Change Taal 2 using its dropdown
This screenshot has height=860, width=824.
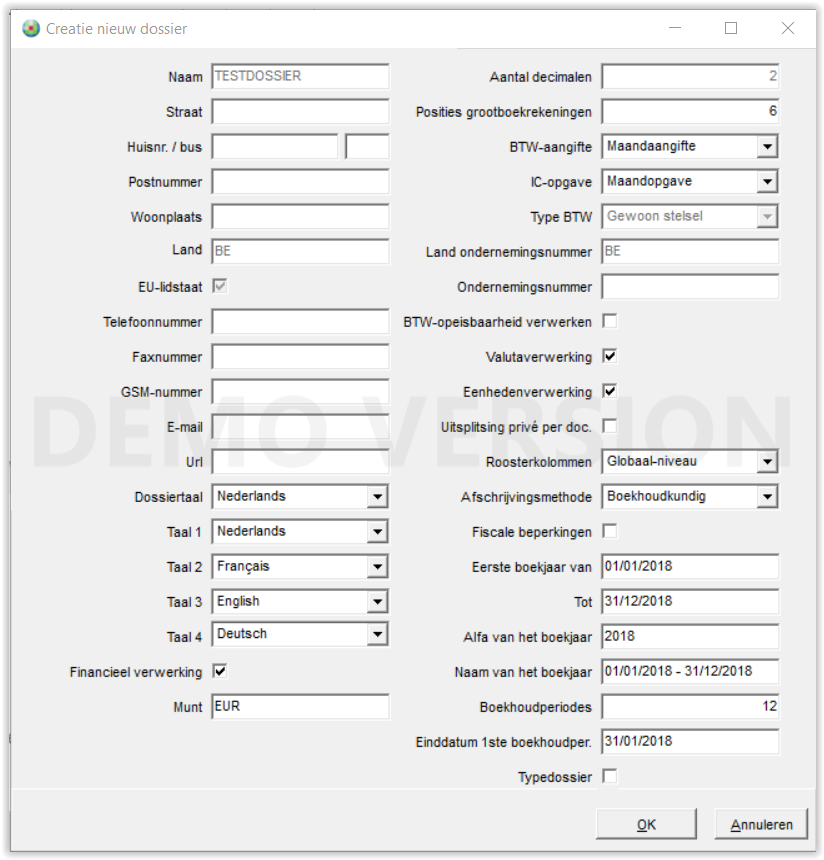click(x=377, y=567)
